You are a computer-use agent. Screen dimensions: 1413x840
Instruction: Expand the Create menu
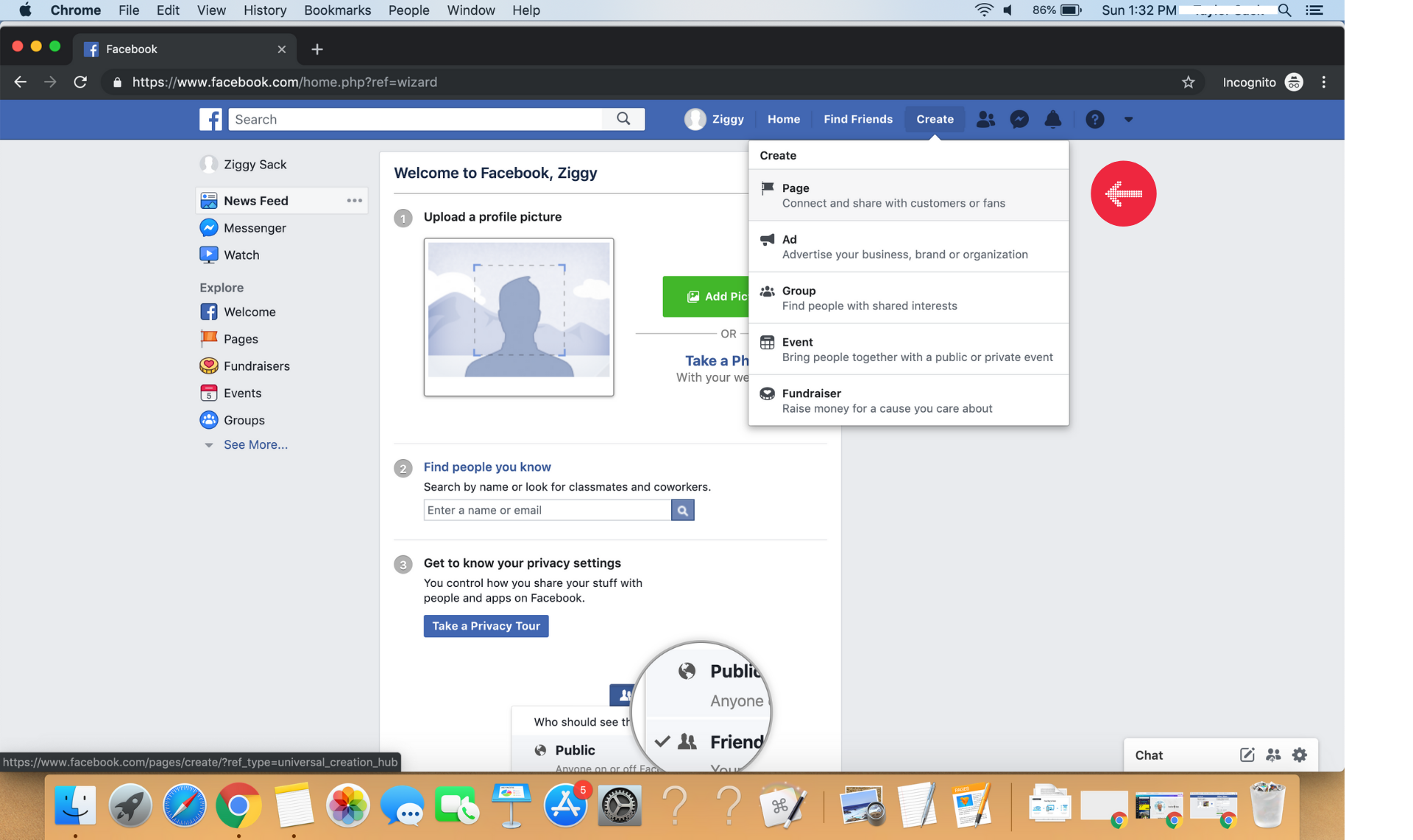(935, 119)
